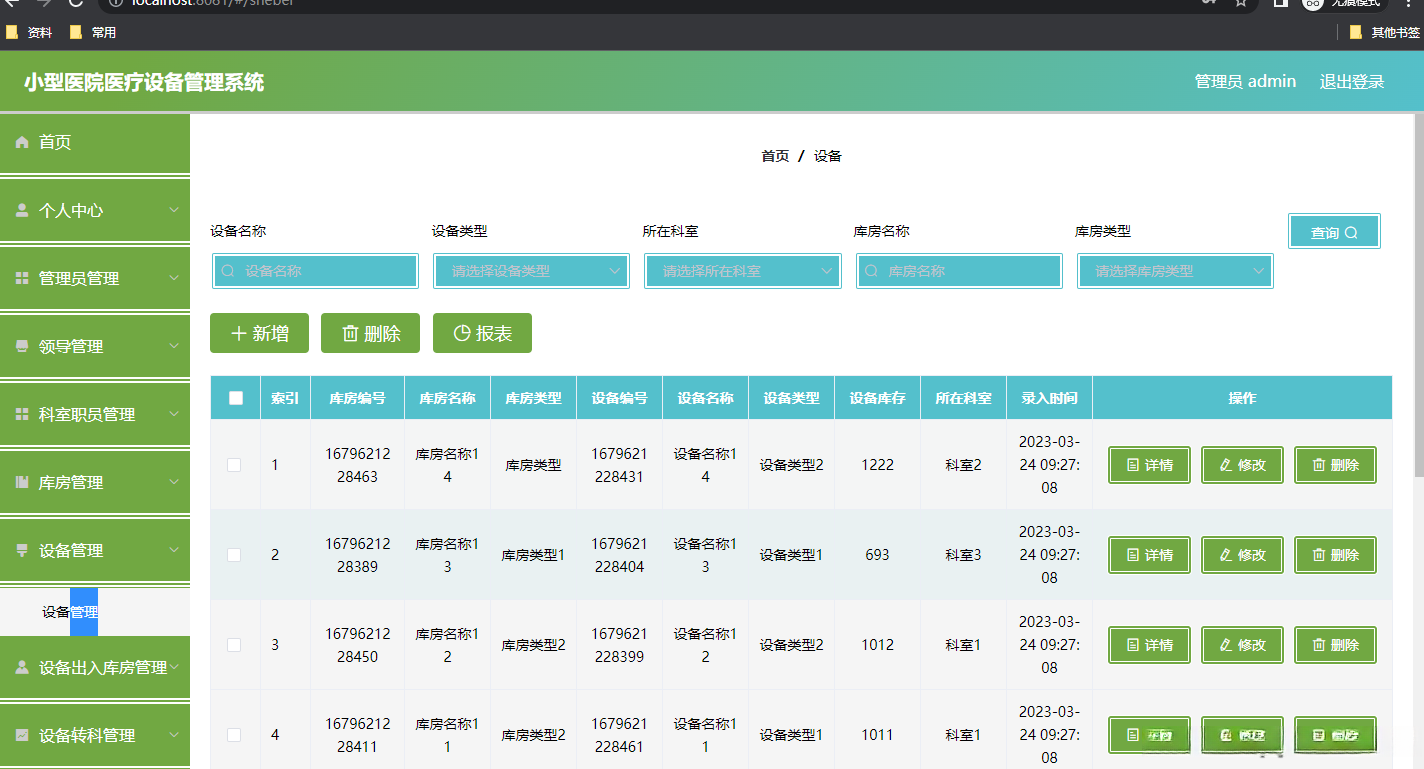Click the 设备名称 search input field
The width and height of the screenshot is (1424, 769).
coord(316,271)
